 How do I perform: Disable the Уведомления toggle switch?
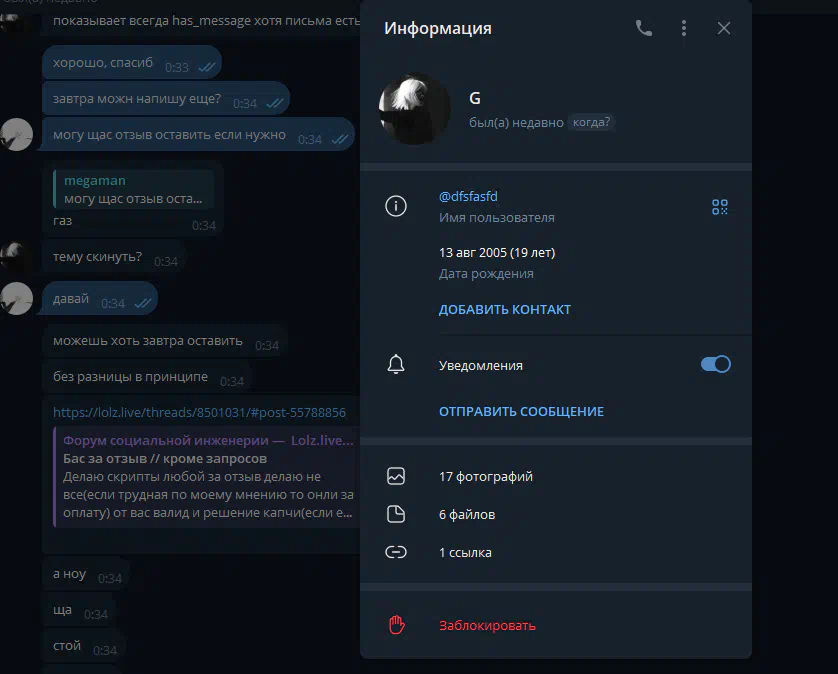[x=716, y=365]
